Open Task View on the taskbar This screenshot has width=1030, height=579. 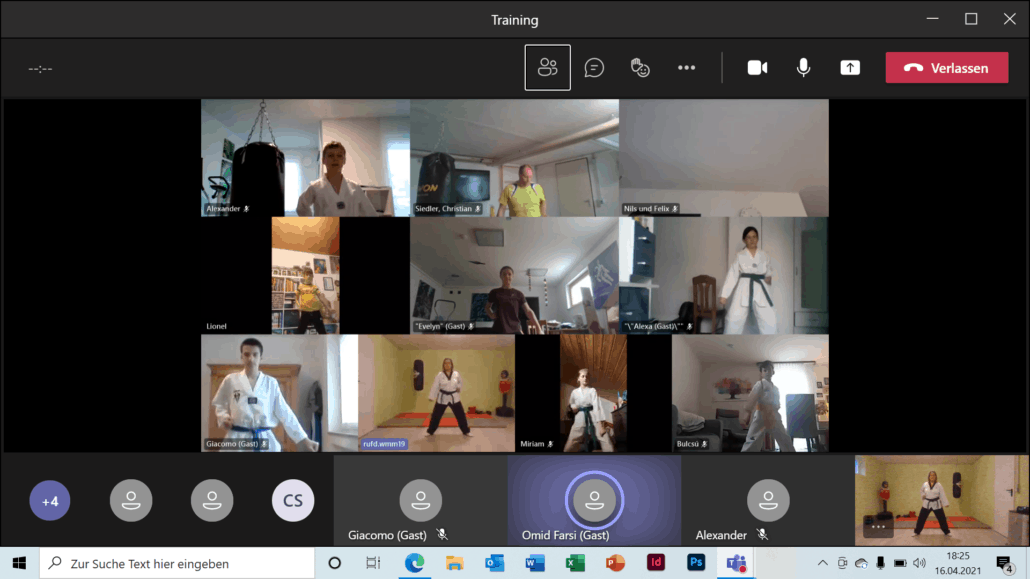(373, 563)
